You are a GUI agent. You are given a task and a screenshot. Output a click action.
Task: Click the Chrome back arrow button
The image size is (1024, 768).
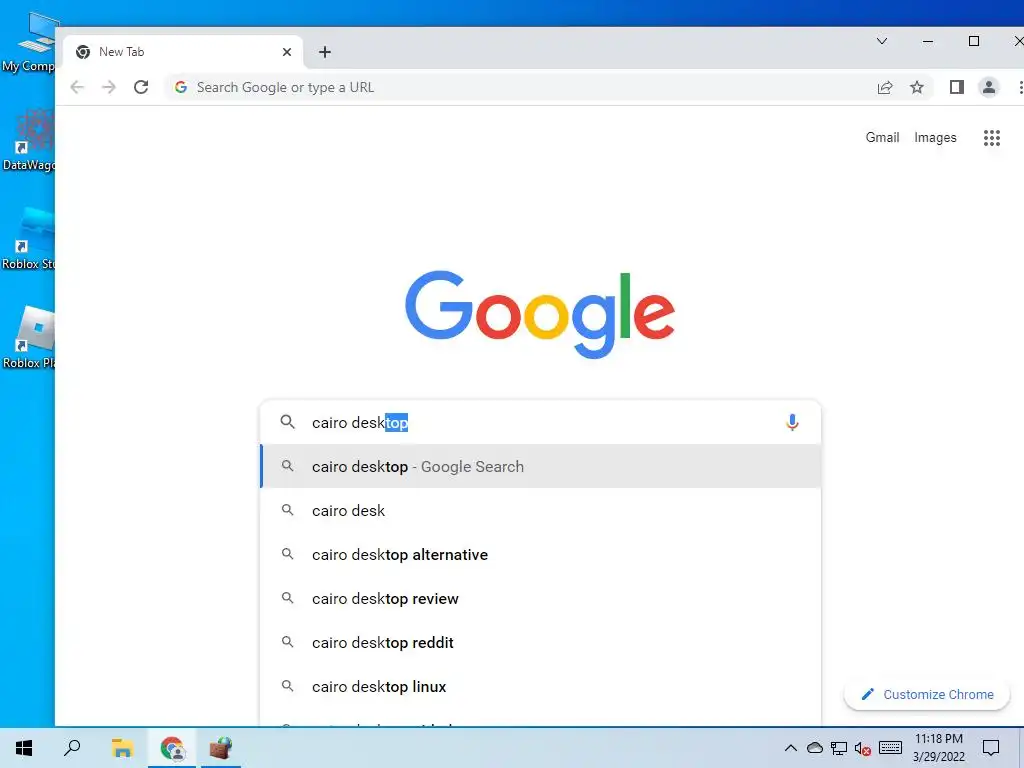[77, 87]
